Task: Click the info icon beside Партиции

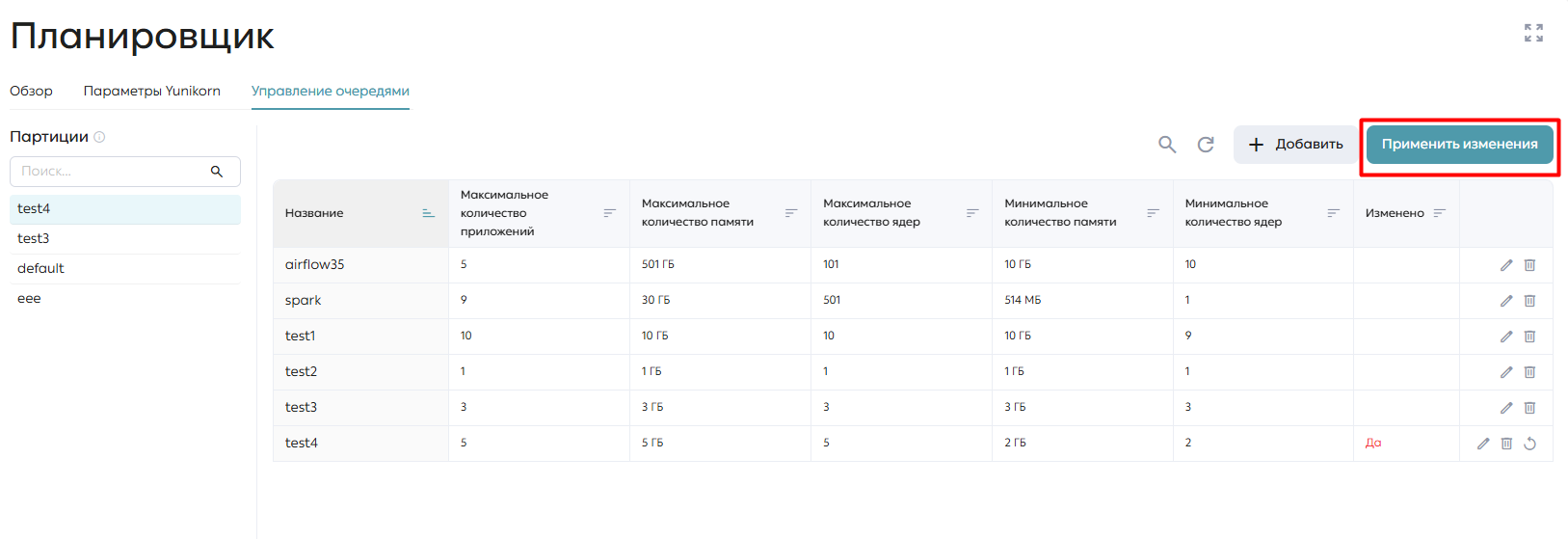Action: 99,137
